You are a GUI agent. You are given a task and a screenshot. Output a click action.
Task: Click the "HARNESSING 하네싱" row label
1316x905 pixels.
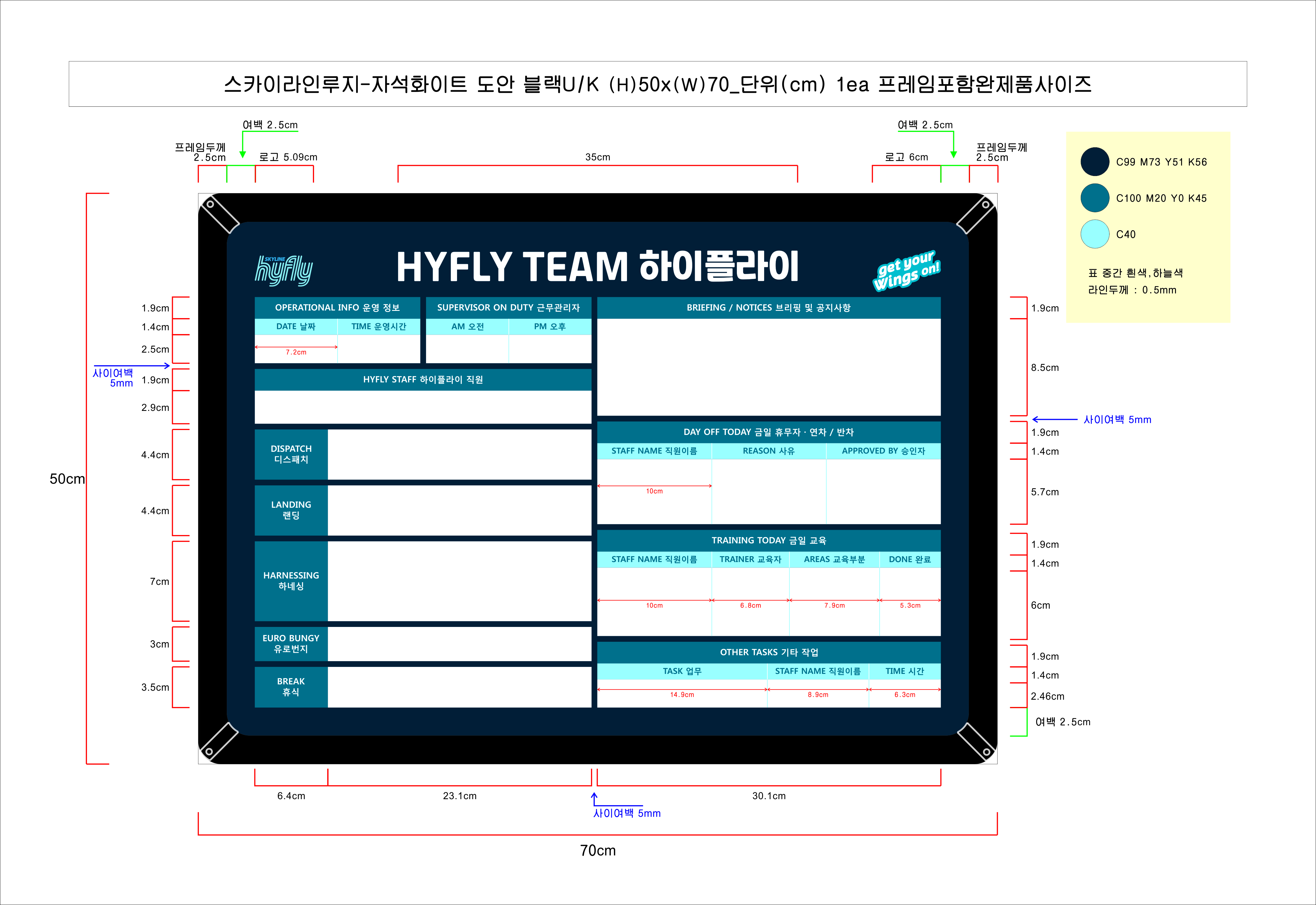291,581
